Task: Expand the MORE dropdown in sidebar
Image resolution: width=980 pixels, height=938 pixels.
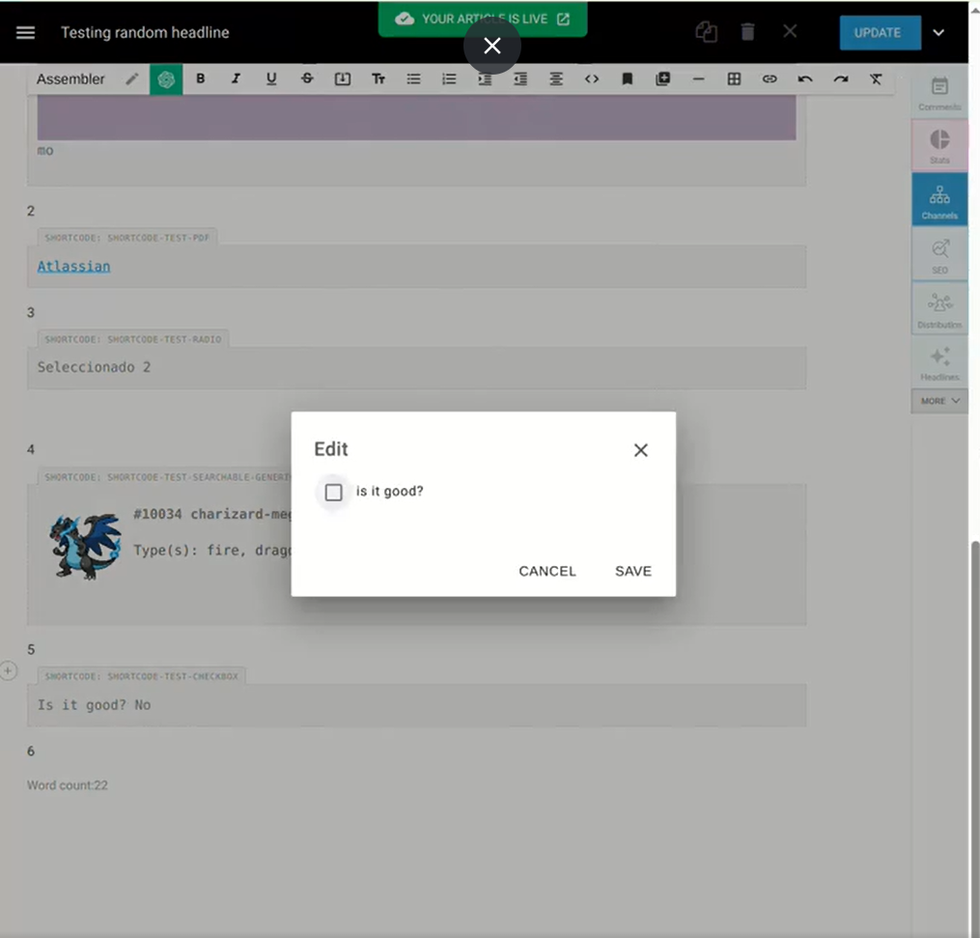Action: point(939,401)
